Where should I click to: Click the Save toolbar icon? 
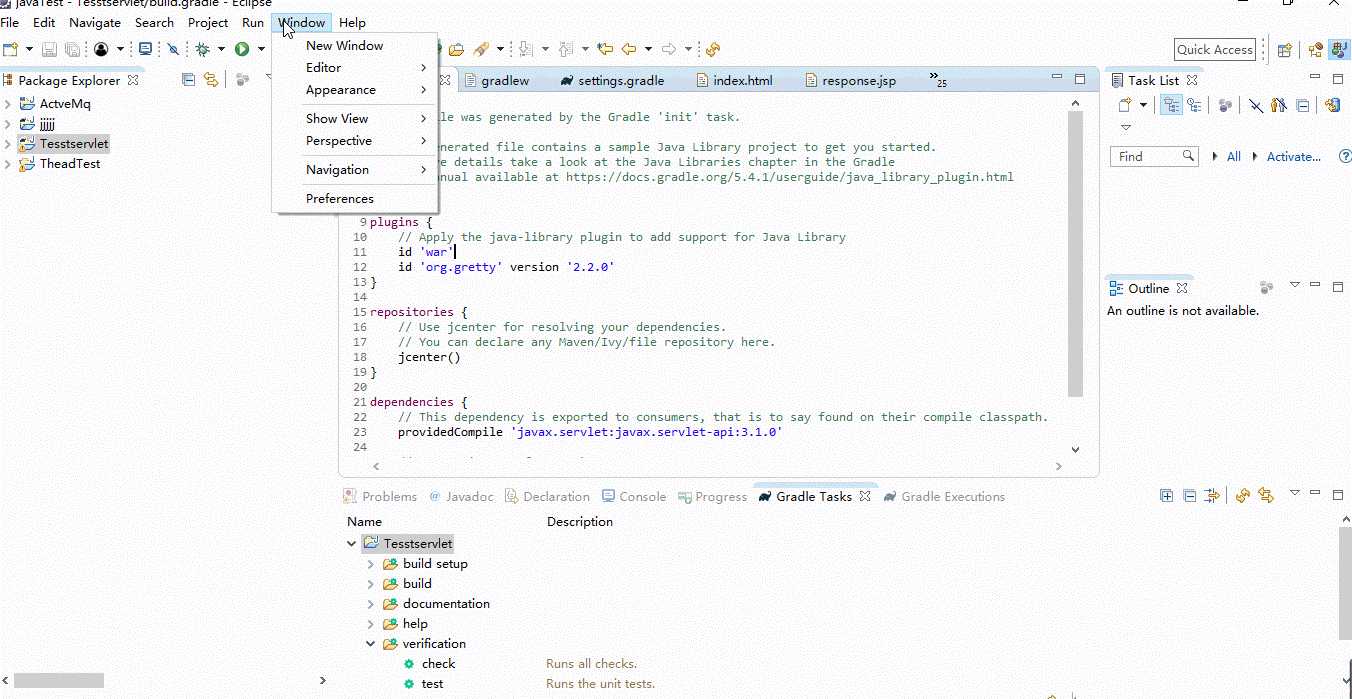pos(49,49)
